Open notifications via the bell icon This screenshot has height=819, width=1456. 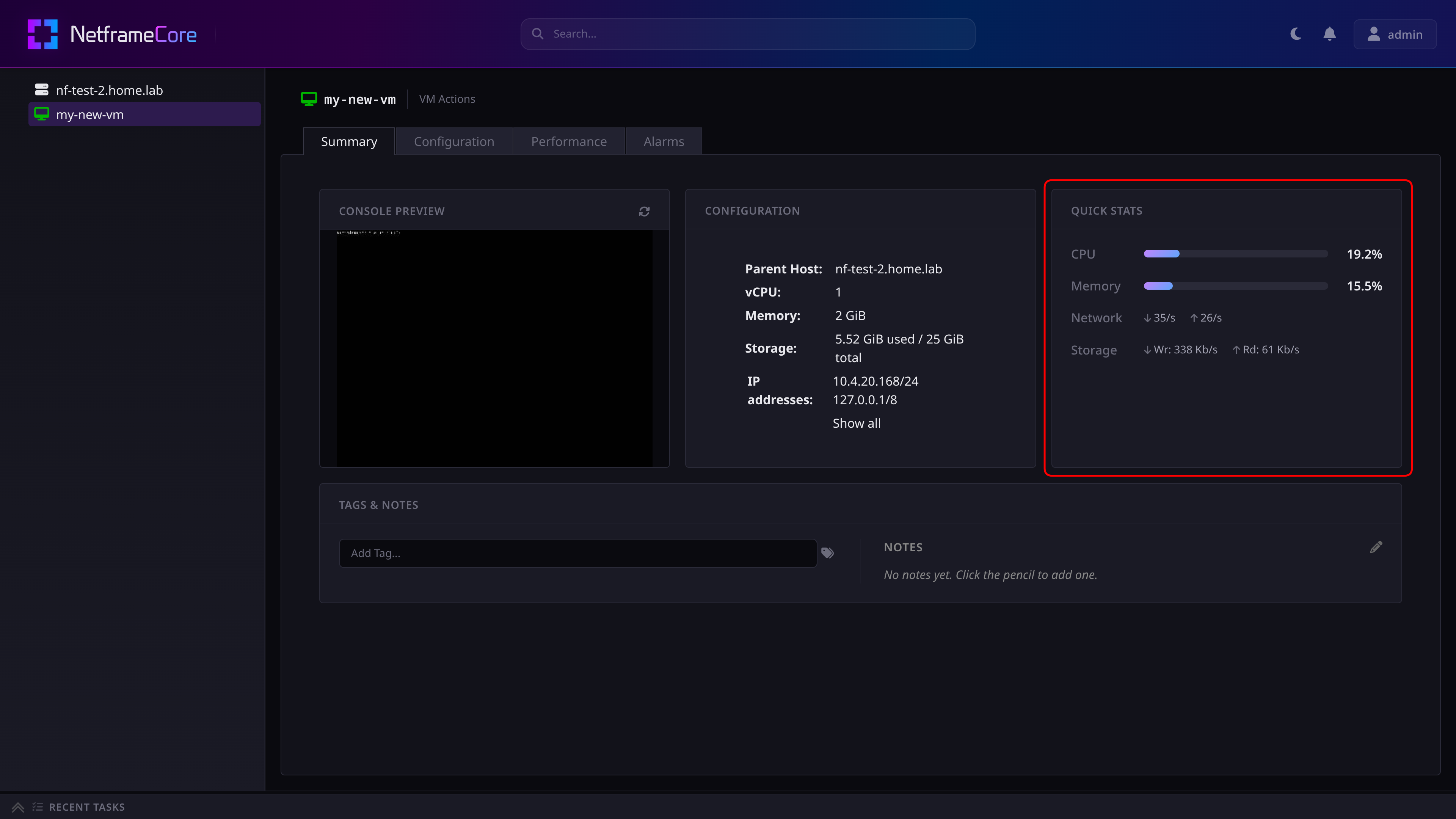[x=1329, y=34]
